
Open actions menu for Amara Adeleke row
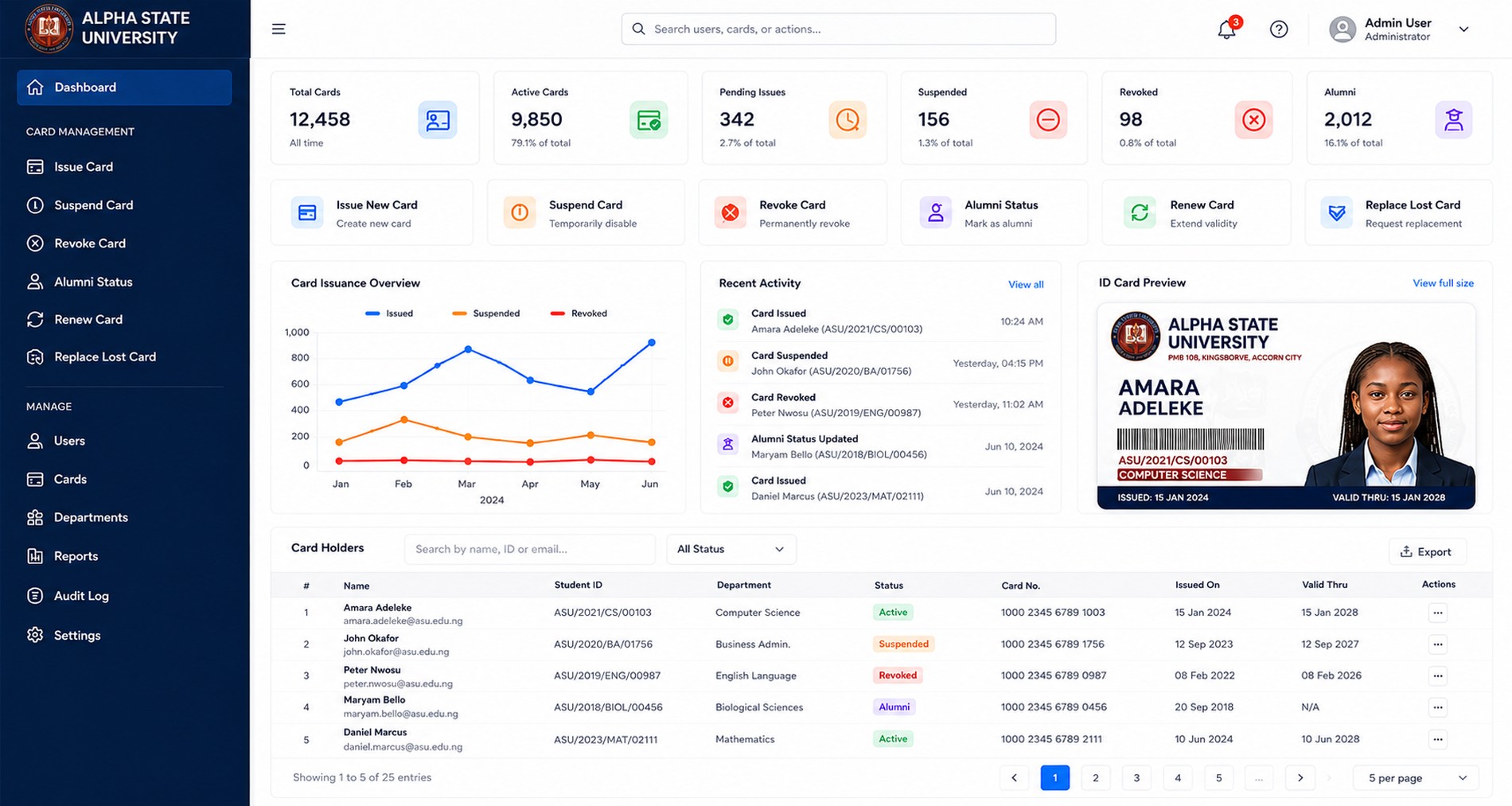[x=1437, y=613]
